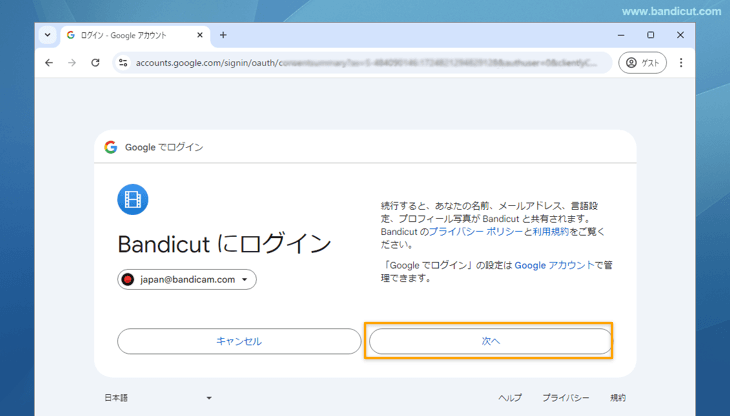Click the Bandicut film app icon
730x416 pixels.
(x=133, y=200)
